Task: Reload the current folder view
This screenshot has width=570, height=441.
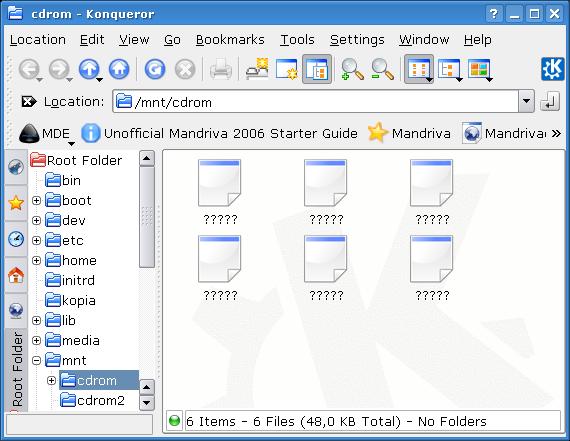Action: point(155,69)
